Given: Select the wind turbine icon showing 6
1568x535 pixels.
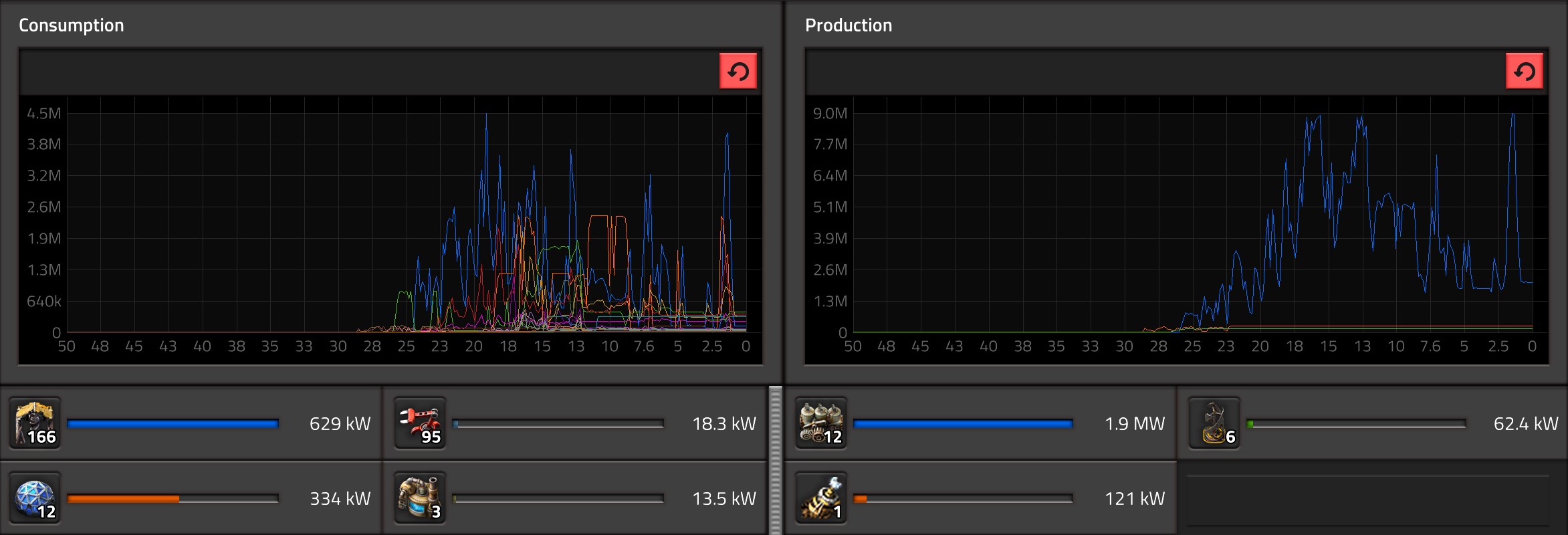Looking at the screenshot, I should pos(1214,423).
